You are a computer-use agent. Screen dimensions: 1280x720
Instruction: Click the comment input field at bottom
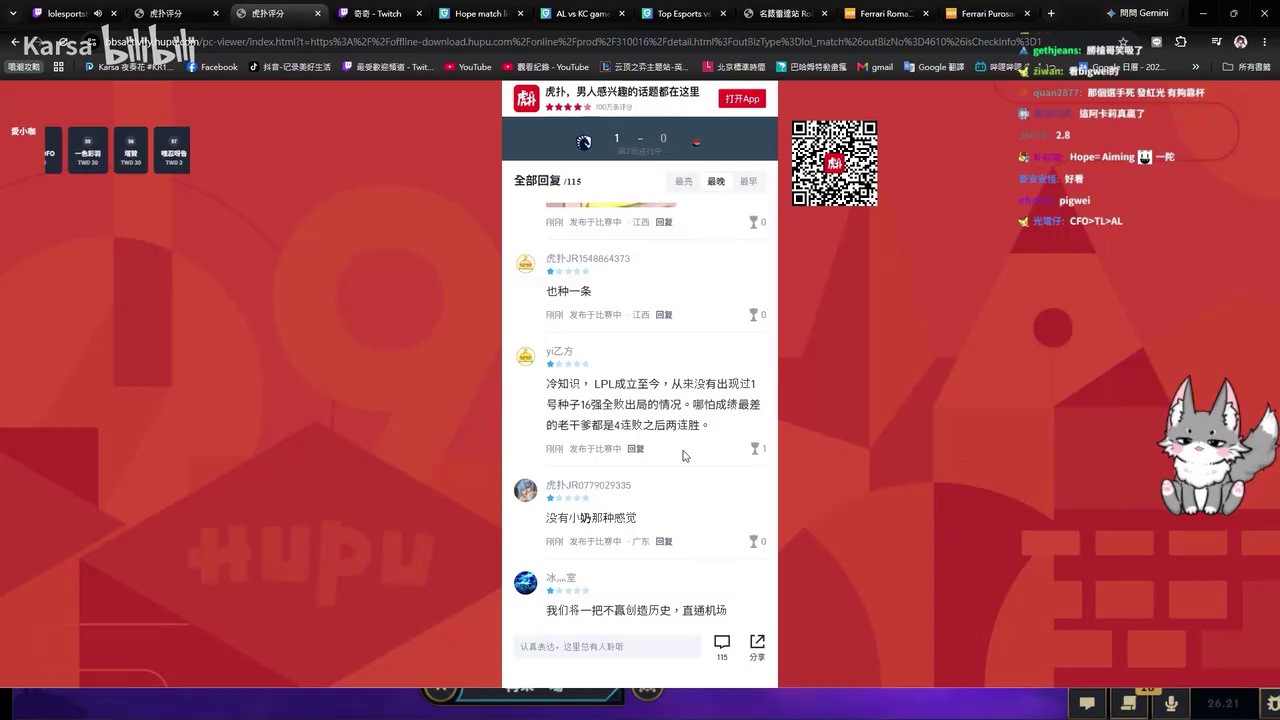[607, 647]
